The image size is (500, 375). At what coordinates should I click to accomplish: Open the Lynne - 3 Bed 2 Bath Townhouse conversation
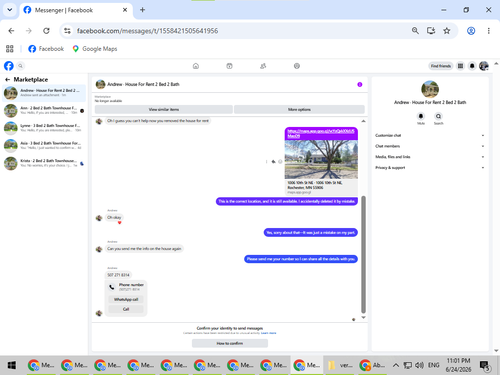pyautogui.click(x=44, y=128)
